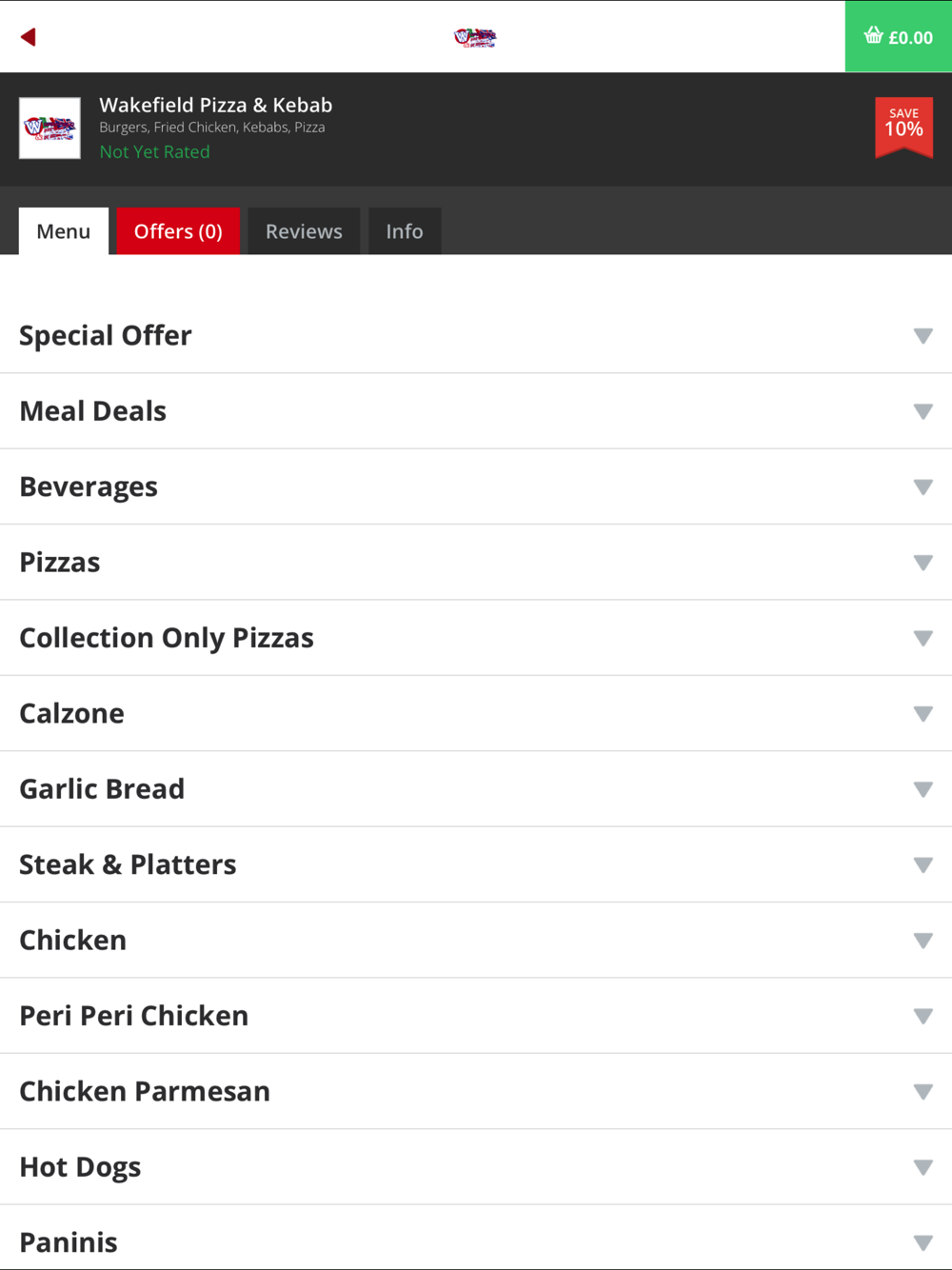Select the Info tab
The height and width of the screenshot is (1270, 952).
405,231
